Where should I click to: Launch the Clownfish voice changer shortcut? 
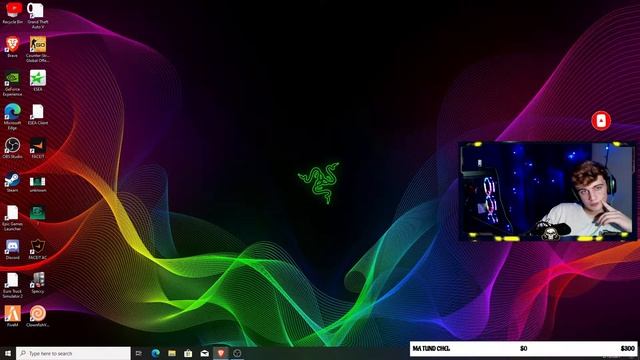click(38, 316)
